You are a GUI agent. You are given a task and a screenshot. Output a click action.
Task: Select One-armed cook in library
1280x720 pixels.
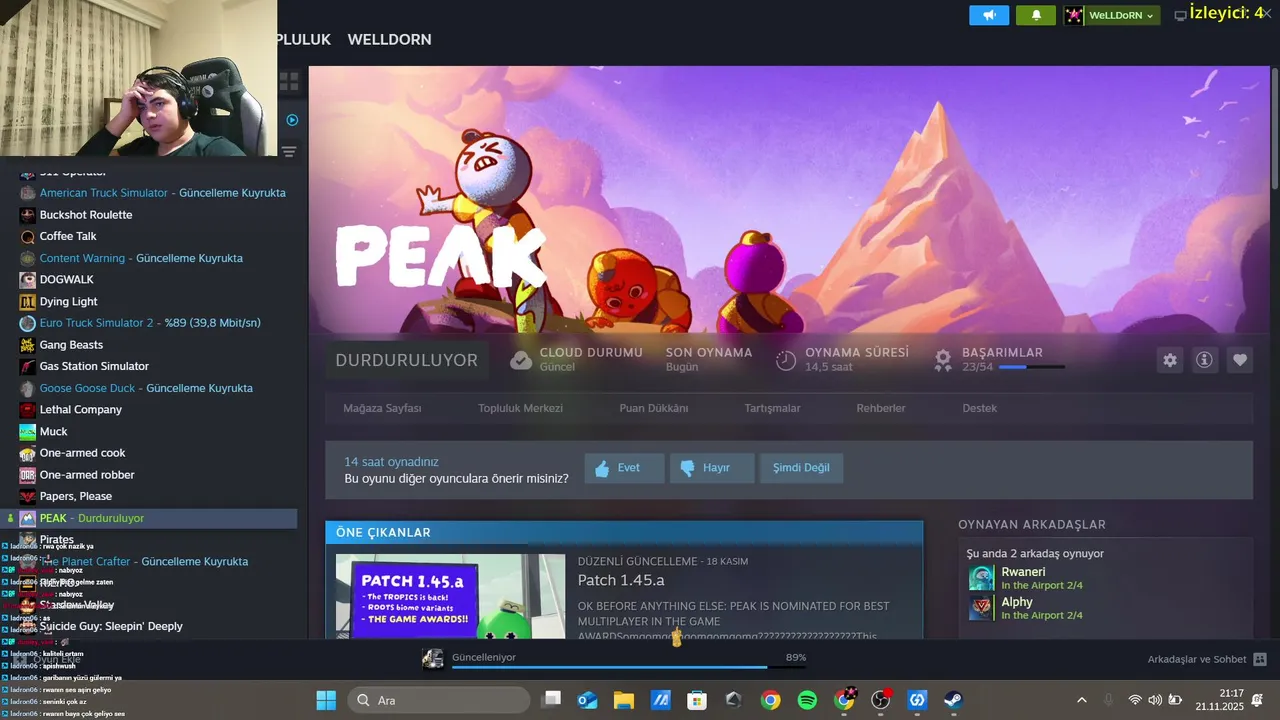pyautogui.click(x=82, y=453)
